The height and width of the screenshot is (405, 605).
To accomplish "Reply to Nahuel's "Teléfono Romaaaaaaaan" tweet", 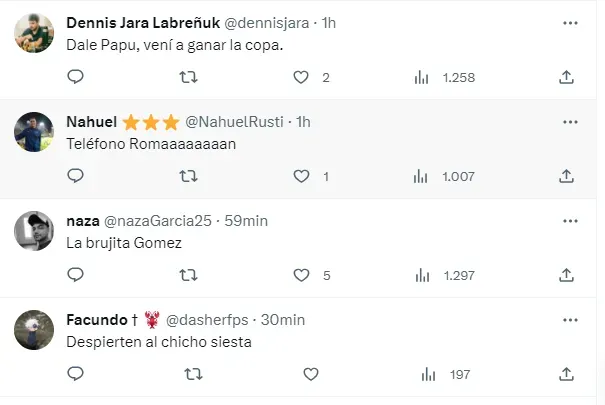I will [x=75, y=176].
